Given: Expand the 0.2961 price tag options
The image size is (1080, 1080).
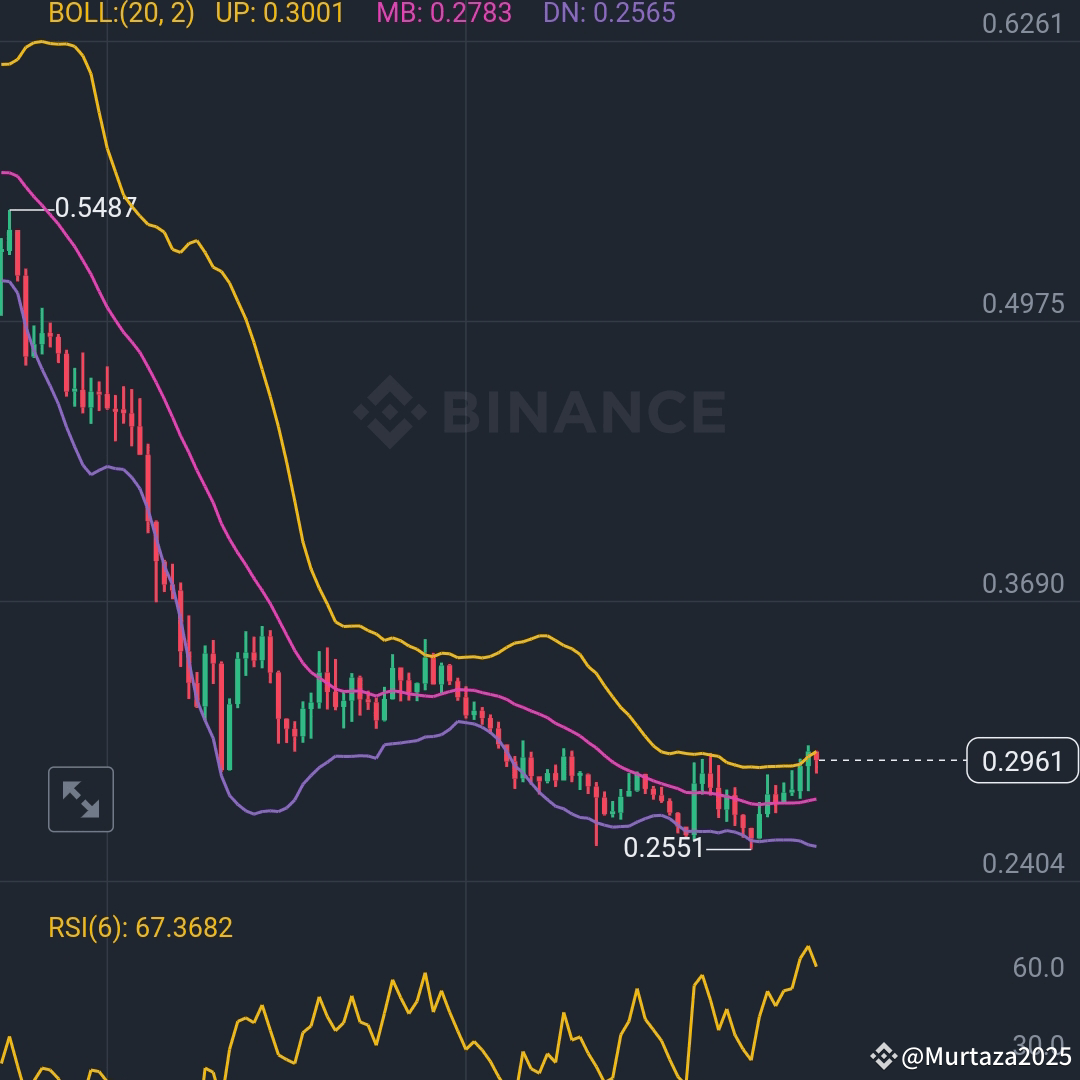Looking at the screenshot, I should coord(1020,762).
